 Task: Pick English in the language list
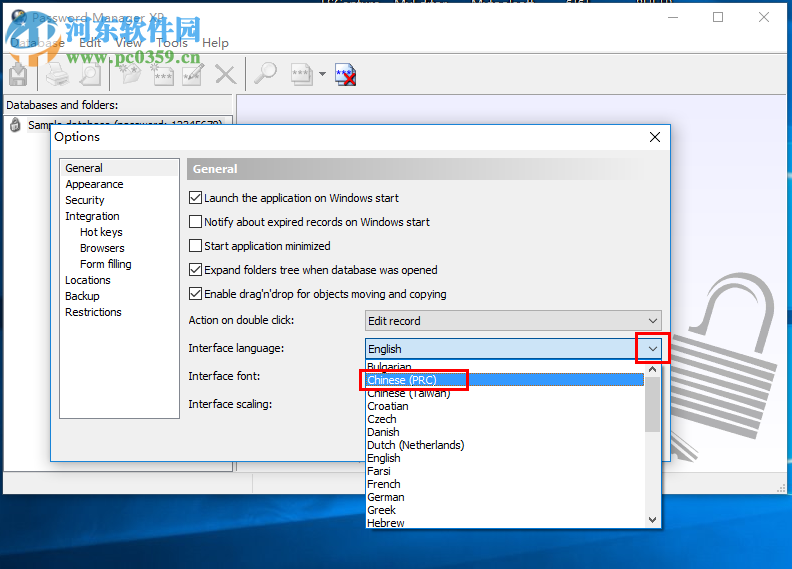point(505,458)
